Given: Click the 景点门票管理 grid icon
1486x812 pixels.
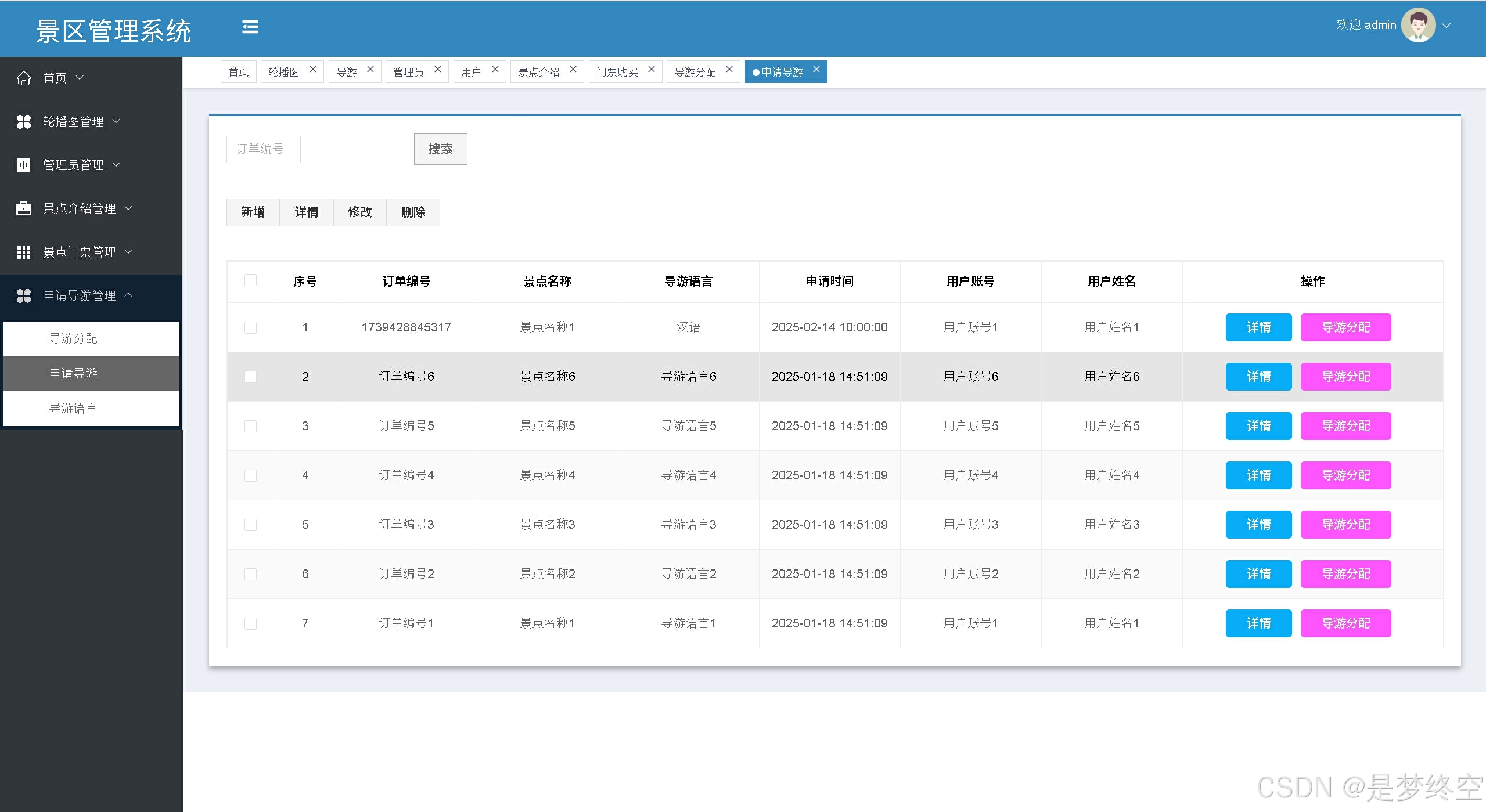Looking at the screenshot, I should [24, 252].
